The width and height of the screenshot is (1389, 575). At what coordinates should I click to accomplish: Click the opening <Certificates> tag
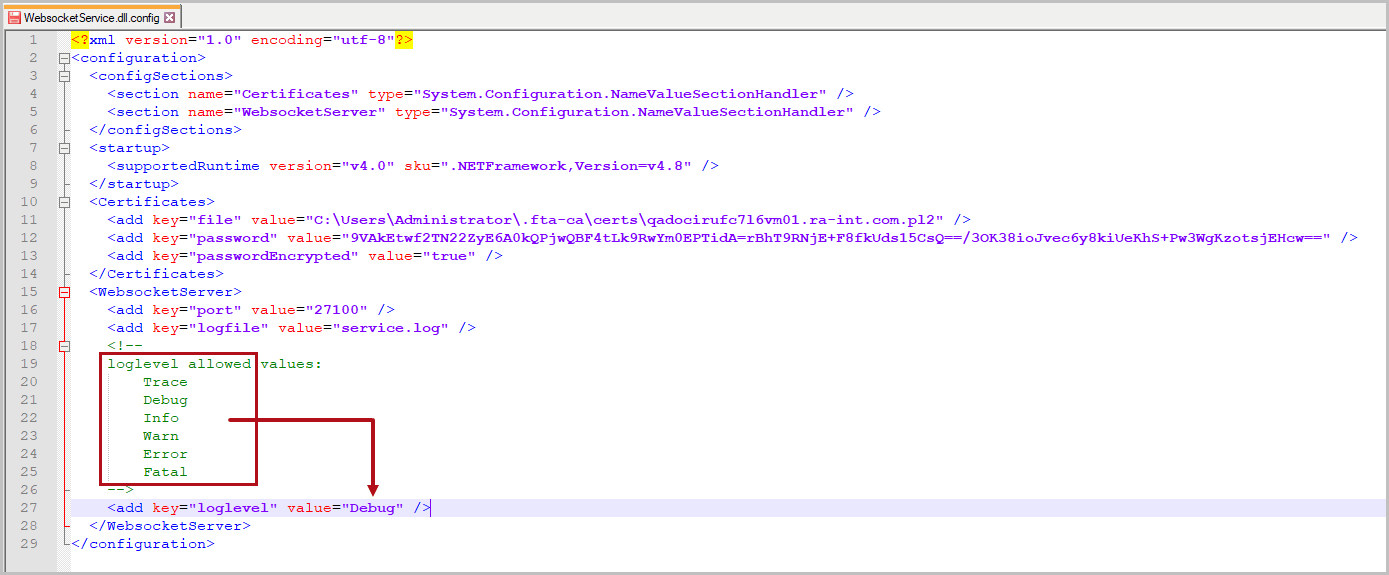[152, 202]
